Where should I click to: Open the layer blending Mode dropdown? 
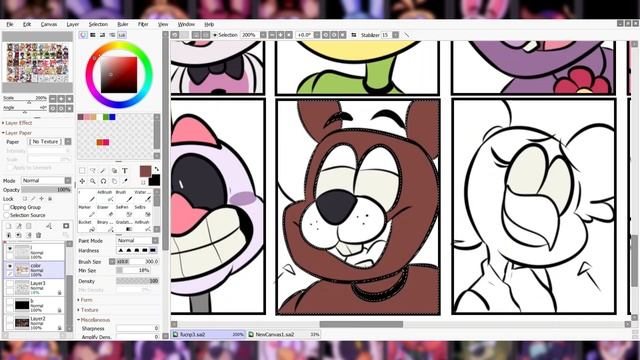click(x=46, y=180)
